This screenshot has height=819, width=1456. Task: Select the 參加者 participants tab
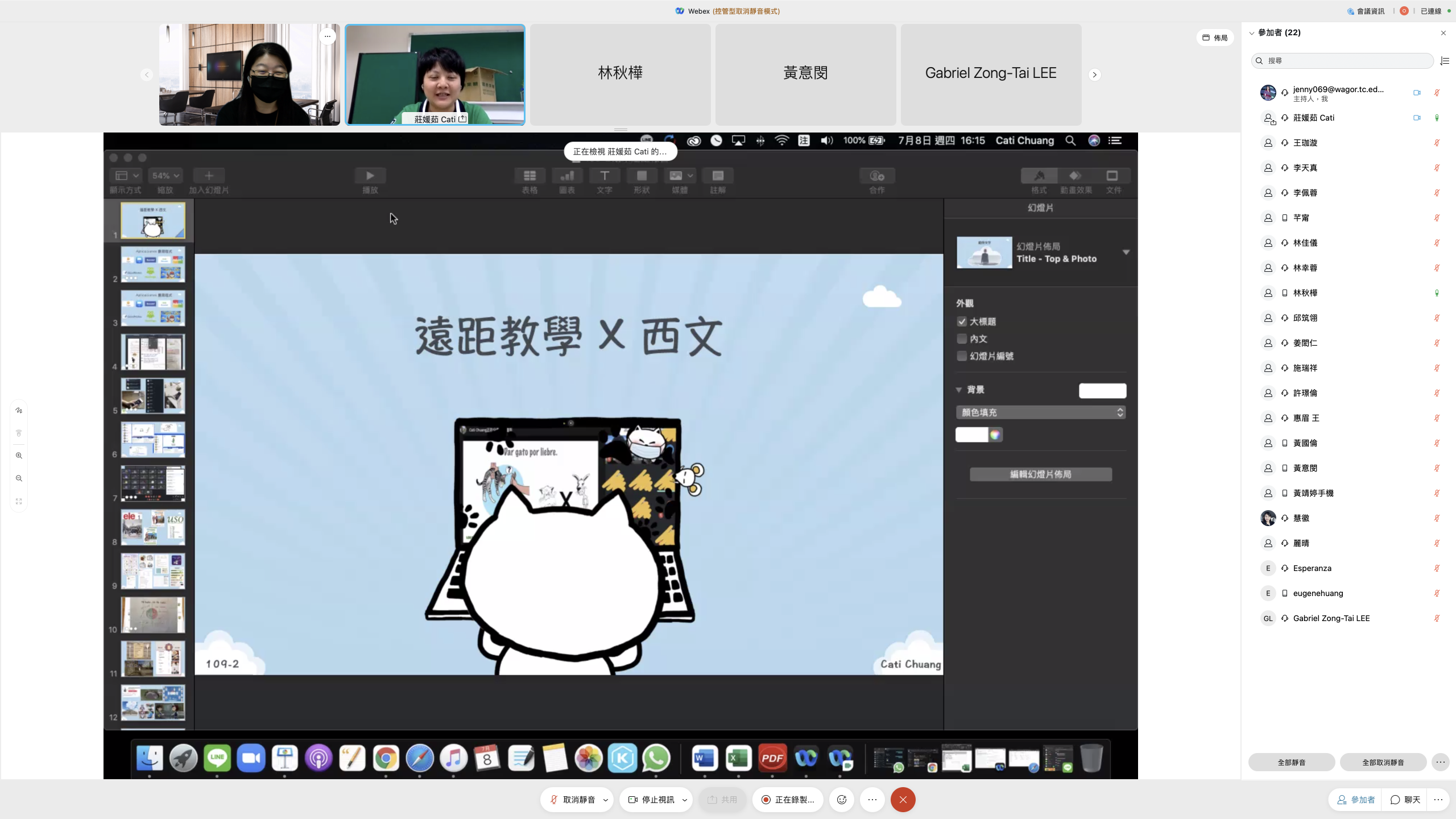pos(1356,800)
